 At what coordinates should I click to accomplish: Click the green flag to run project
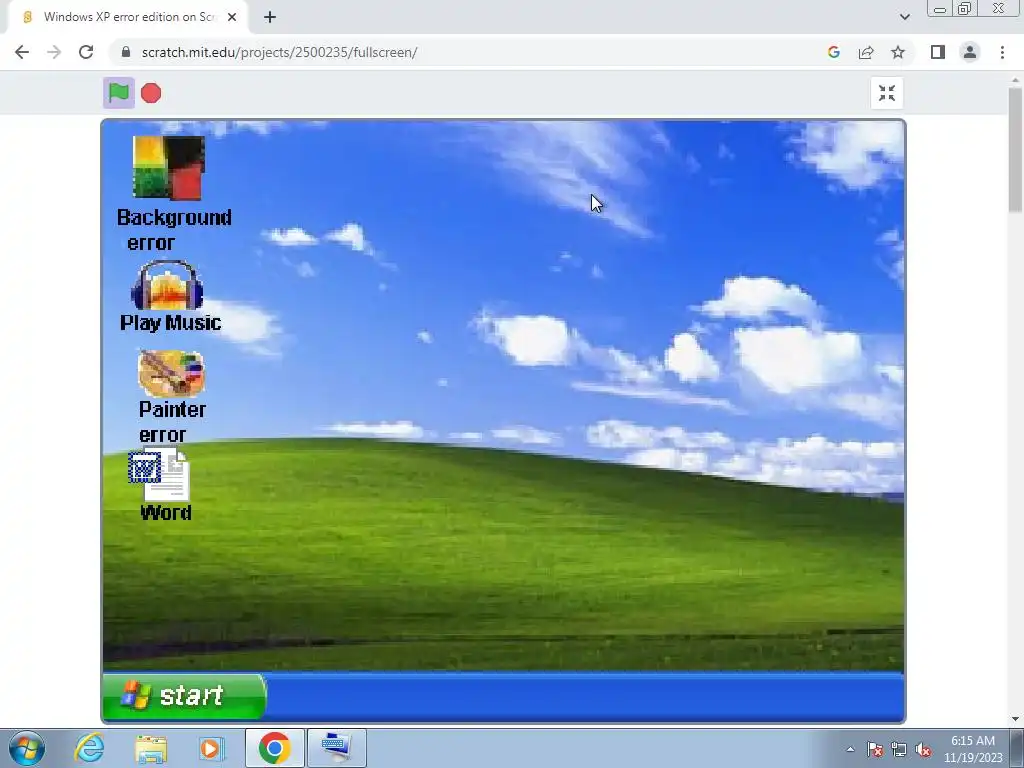(x=119, y=93)
